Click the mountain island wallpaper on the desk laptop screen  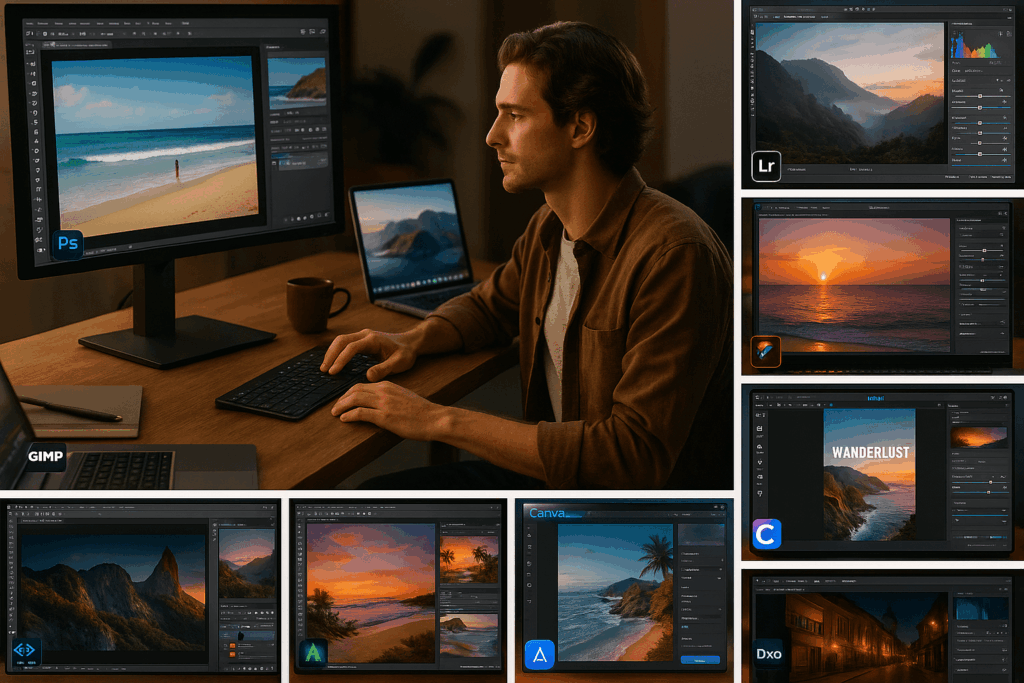pos(411,238)
